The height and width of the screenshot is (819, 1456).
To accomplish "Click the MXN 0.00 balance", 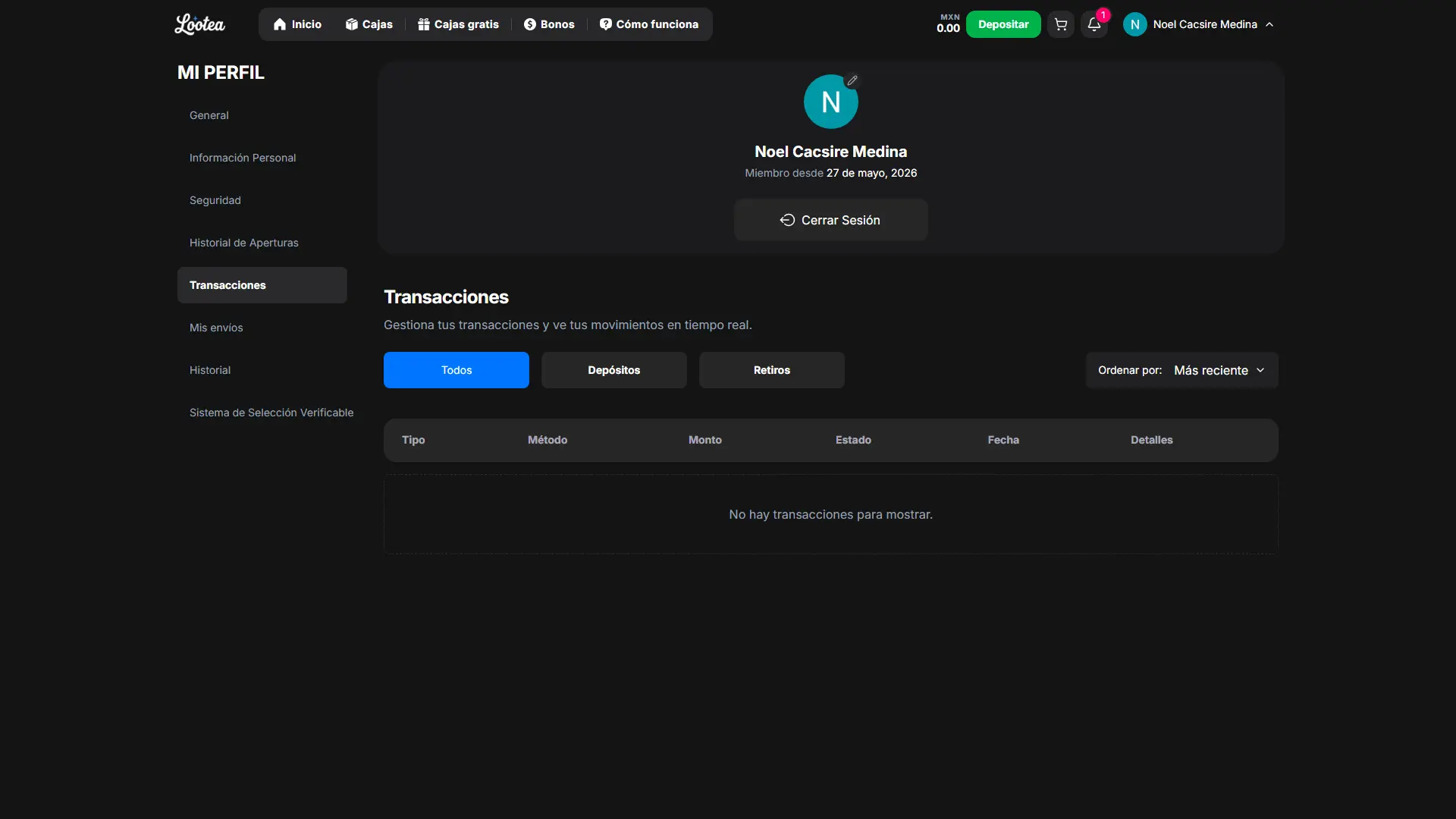I will click(x=948, y=24).
